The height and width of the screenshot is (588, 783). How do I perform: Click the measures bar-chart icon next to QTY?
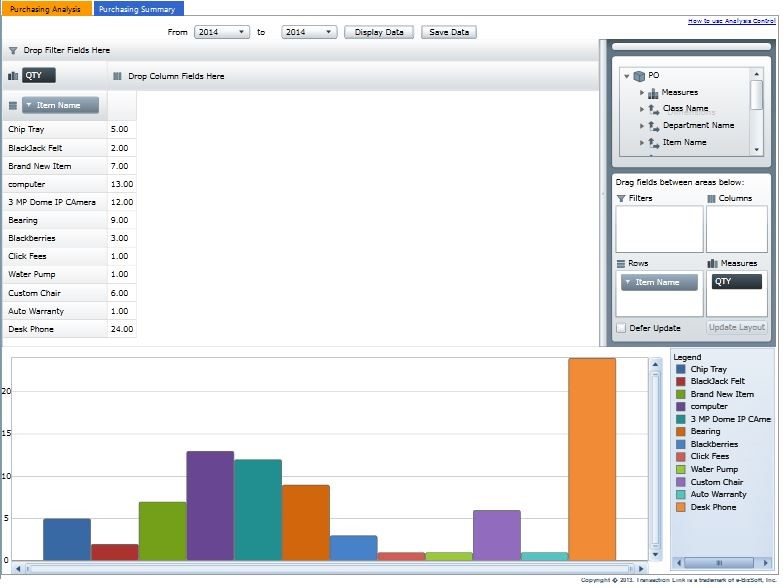13,76
